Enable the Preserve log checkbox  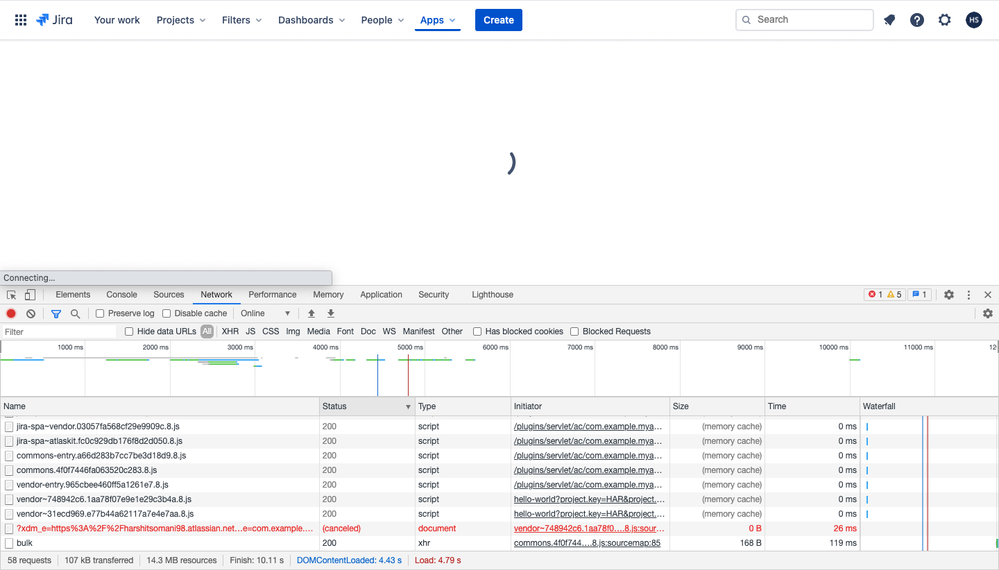[100, 314]
